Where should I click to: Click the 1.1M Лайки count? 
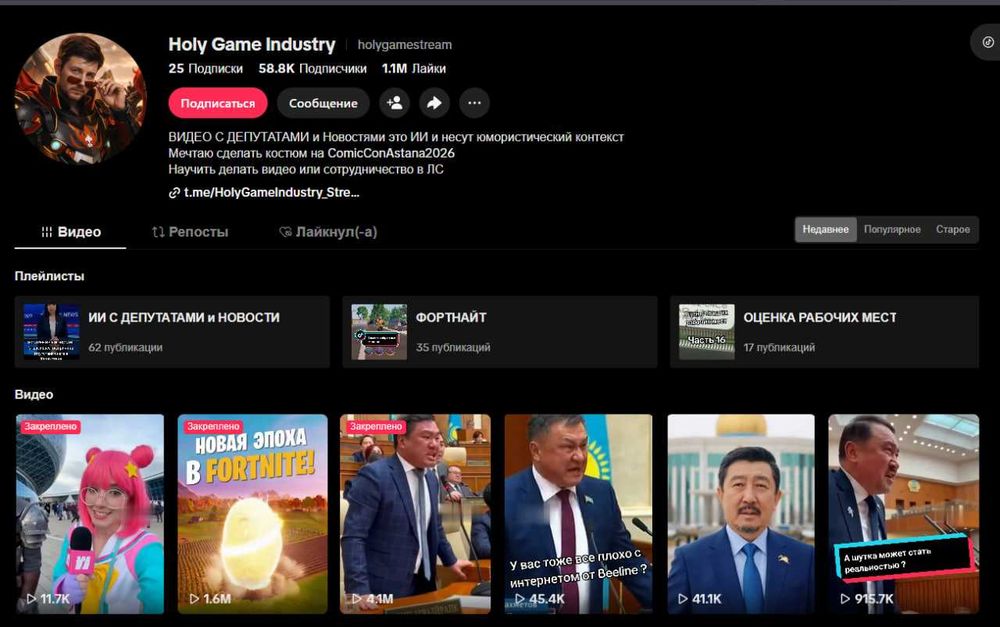414,69
